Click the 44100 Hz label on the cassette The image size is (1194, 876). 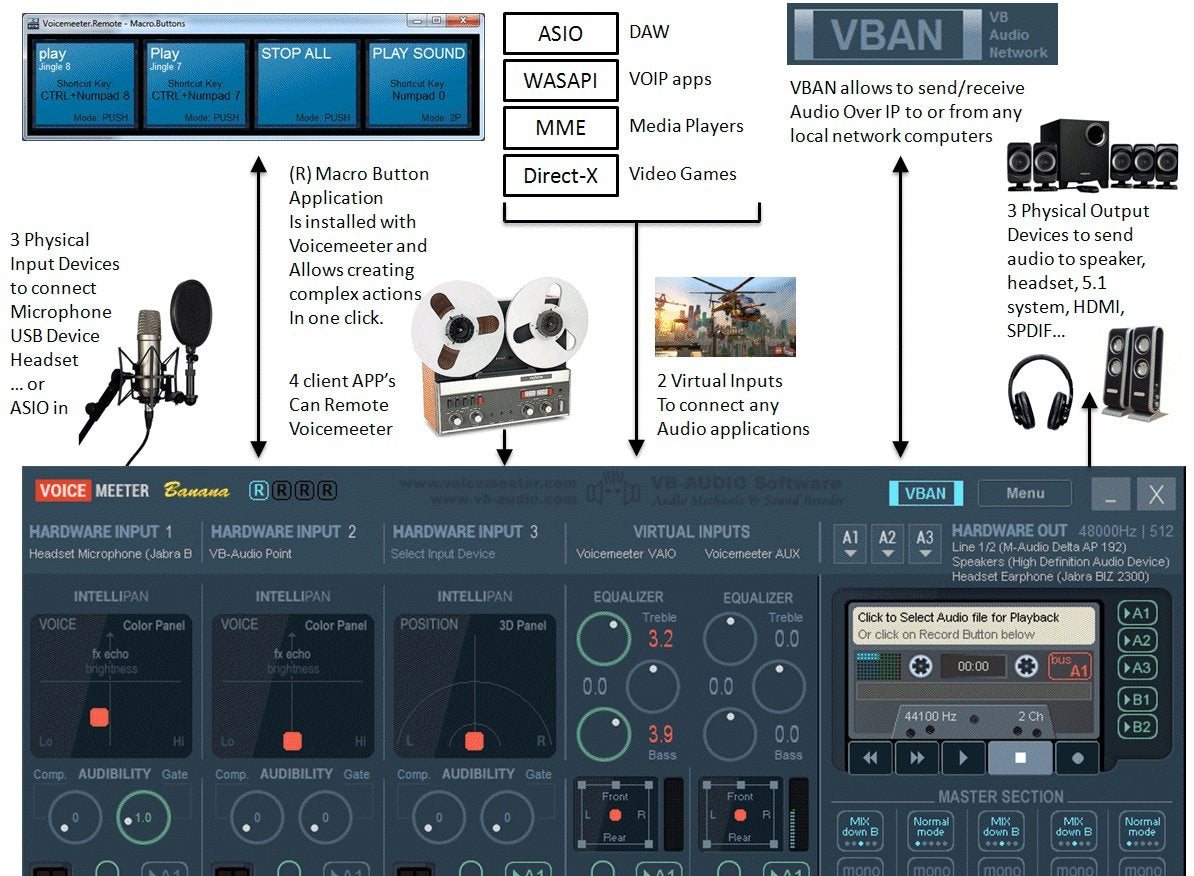point(930,716)
